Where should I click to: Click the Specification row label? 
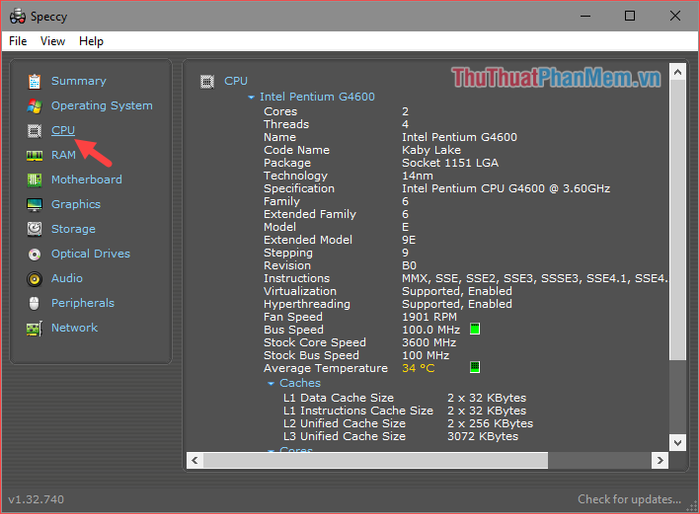(x=299, y=189)
